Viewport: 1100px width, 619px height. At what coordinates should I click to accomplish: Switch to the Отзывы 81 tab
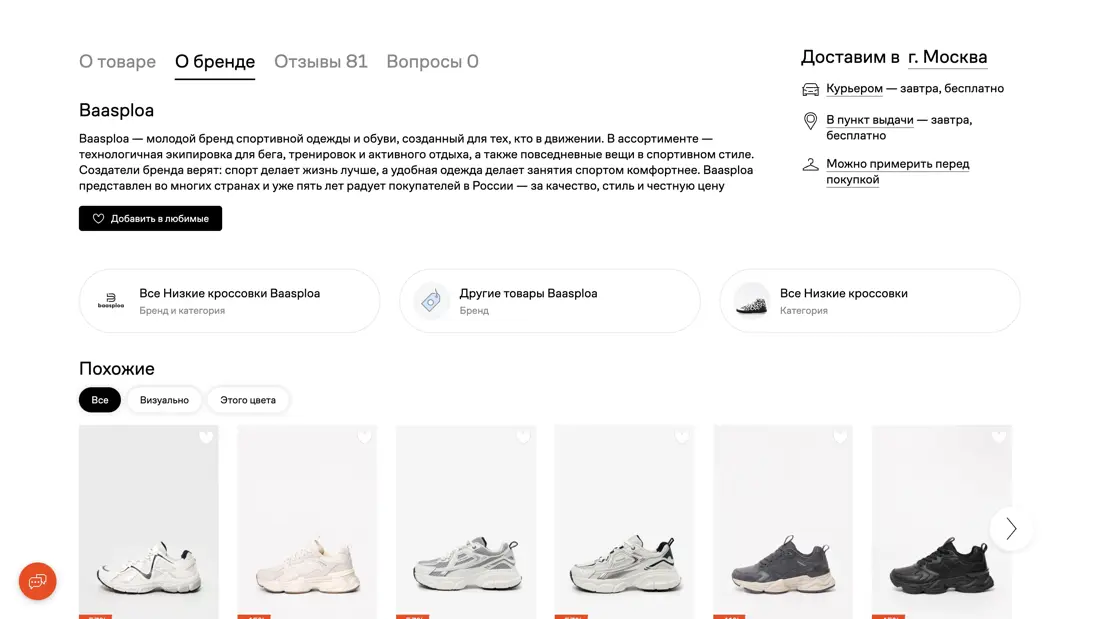[320, 61]
